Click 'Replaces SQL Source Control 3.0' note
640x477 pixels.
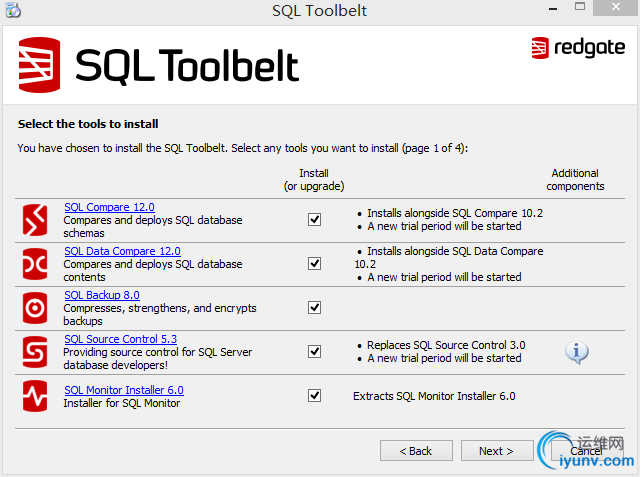point(446,345)
